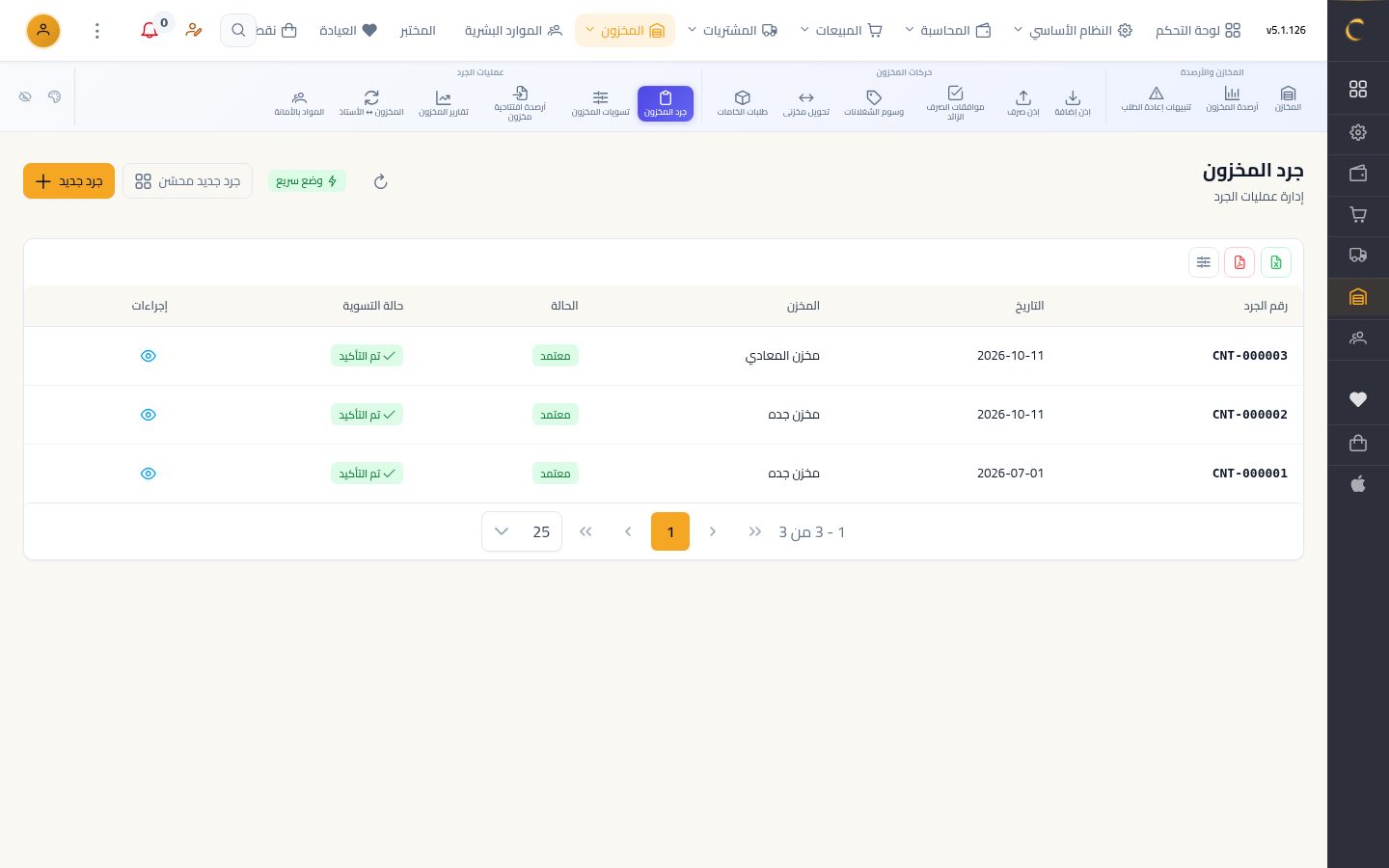Screen dimensions: 1389x868
Task: View details of CNT-000001
Action: (149, 474)
